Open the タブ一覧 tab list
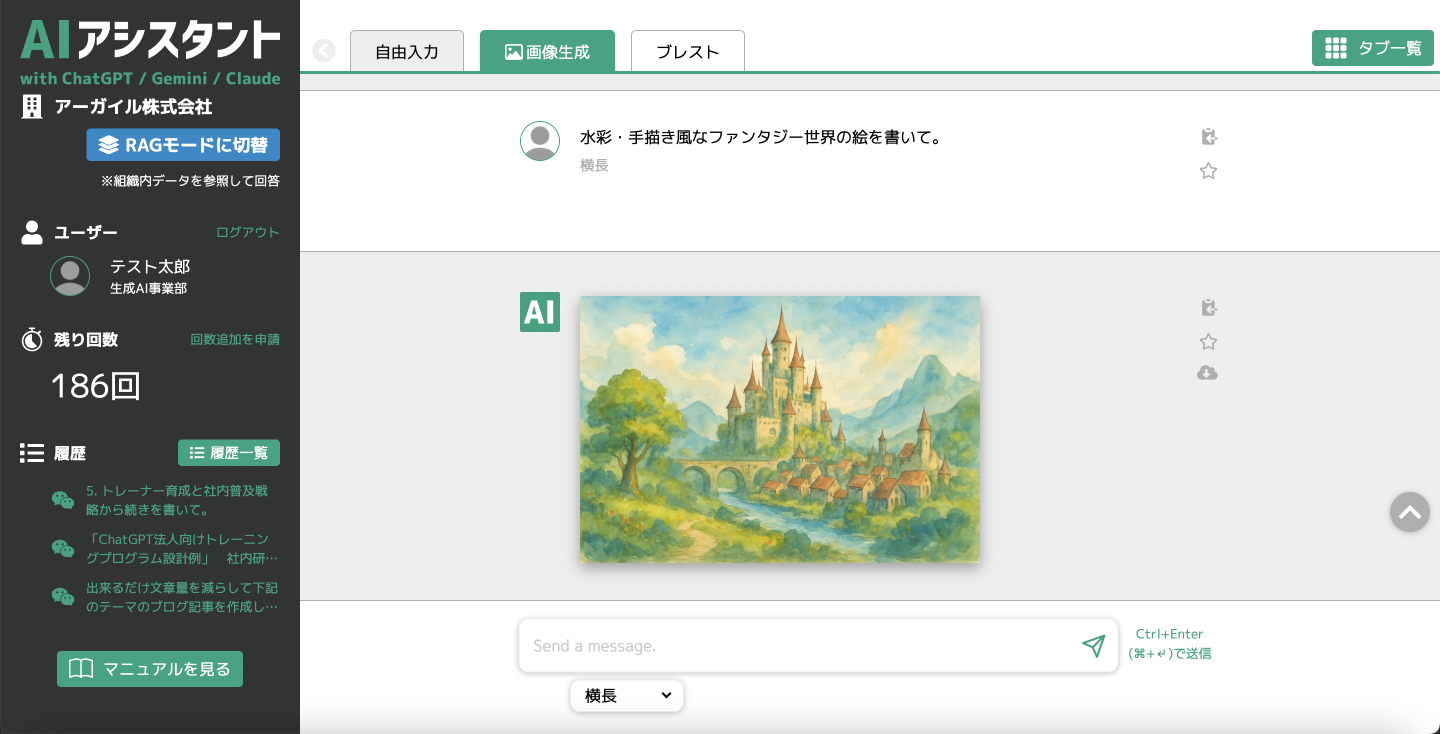 coord(1372,48)
